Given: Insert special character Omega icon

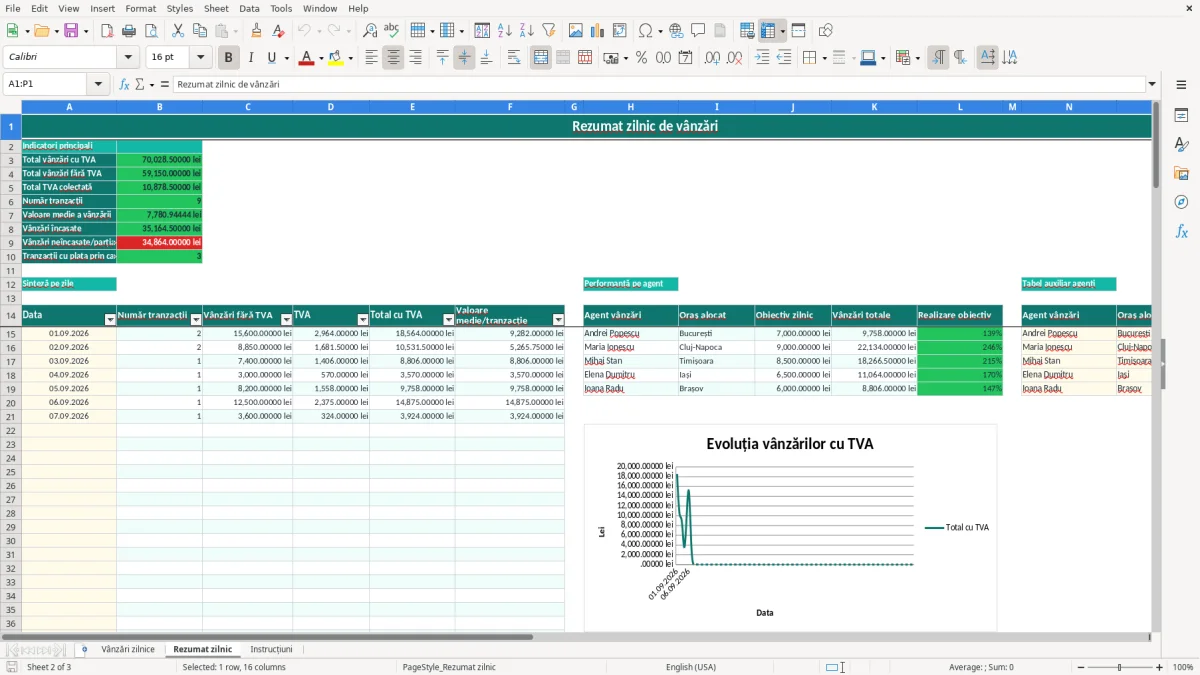Looking at the screenshot, I should click(645, 31).
